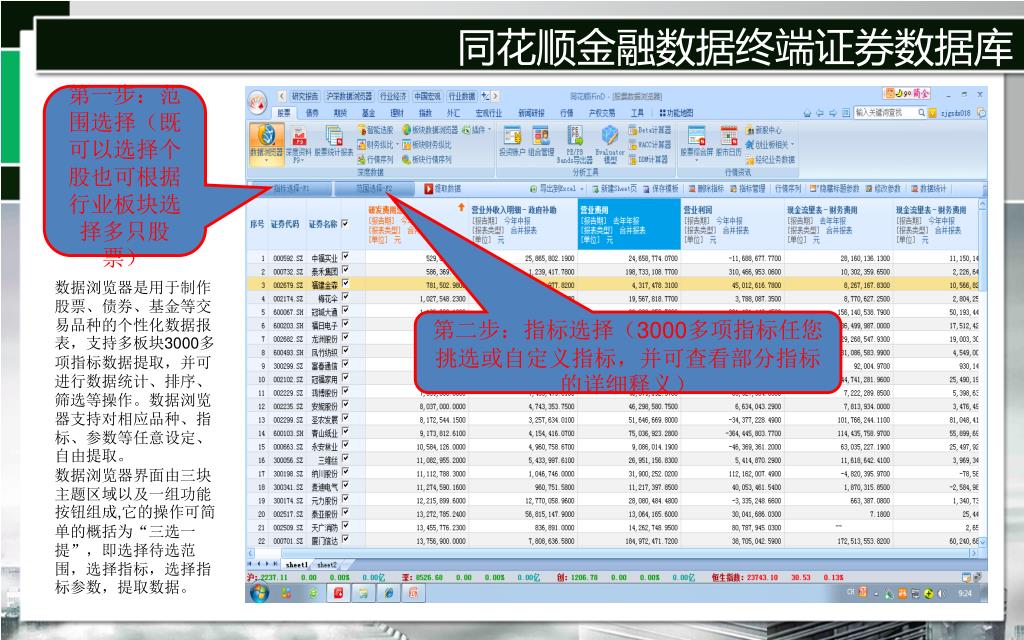
Task: Toggle checkbox for 青山纸业 row
Action: click(x=345, y=432)
